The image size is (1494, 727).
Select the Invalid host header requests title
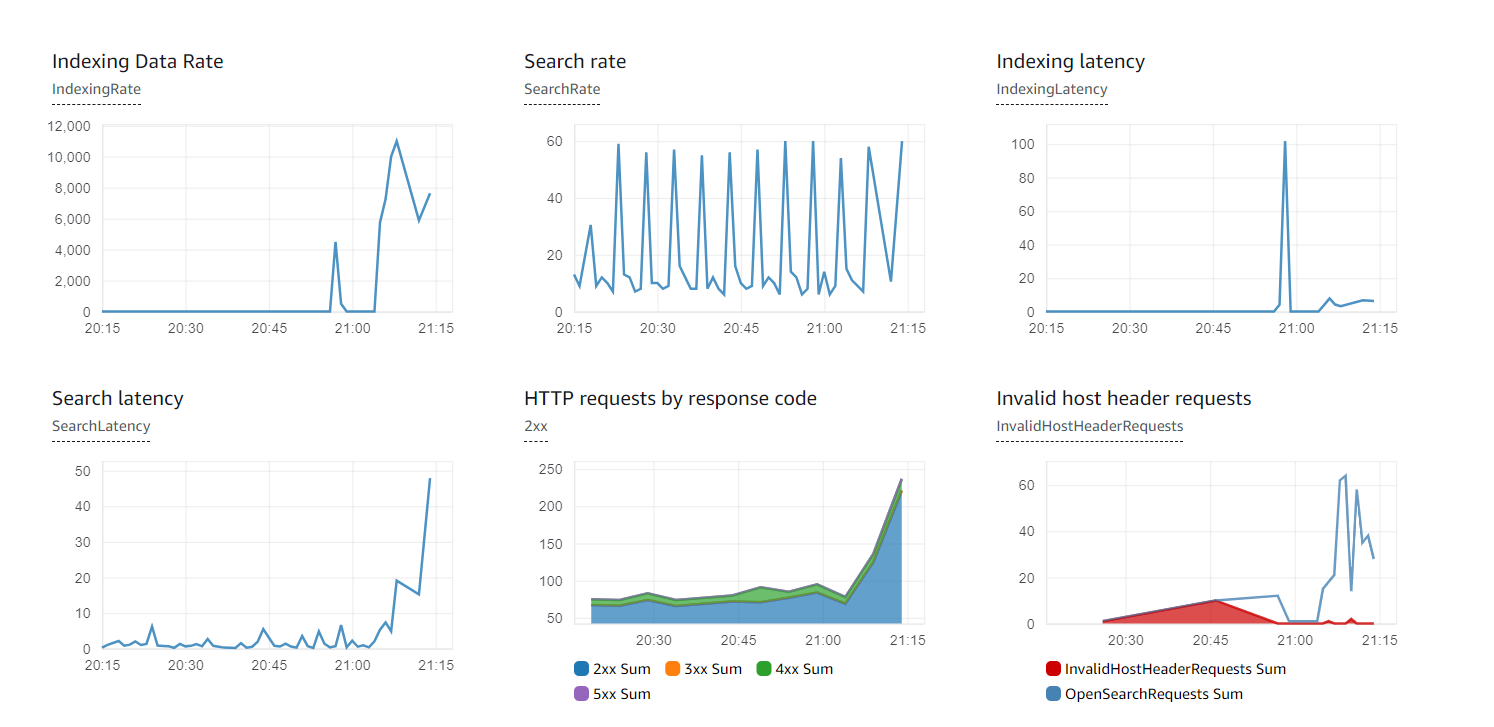[1124, 398]
